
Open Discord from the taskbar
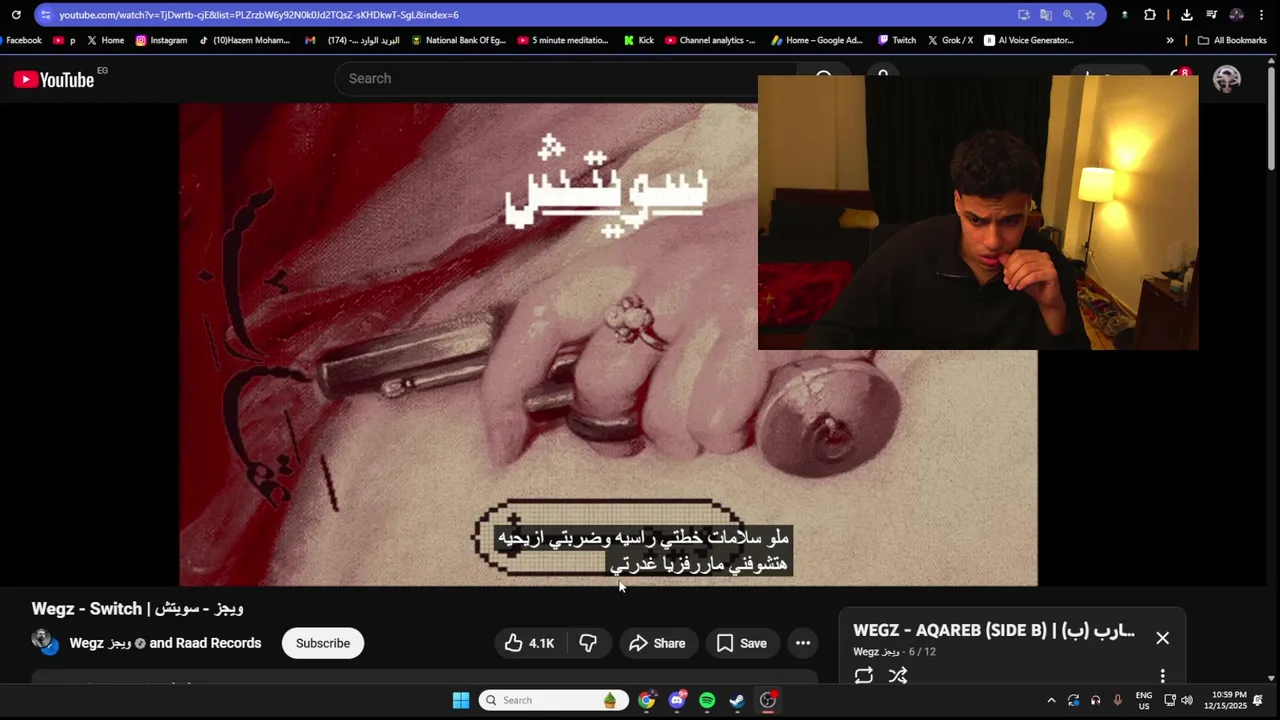click(x=677, y=700)
